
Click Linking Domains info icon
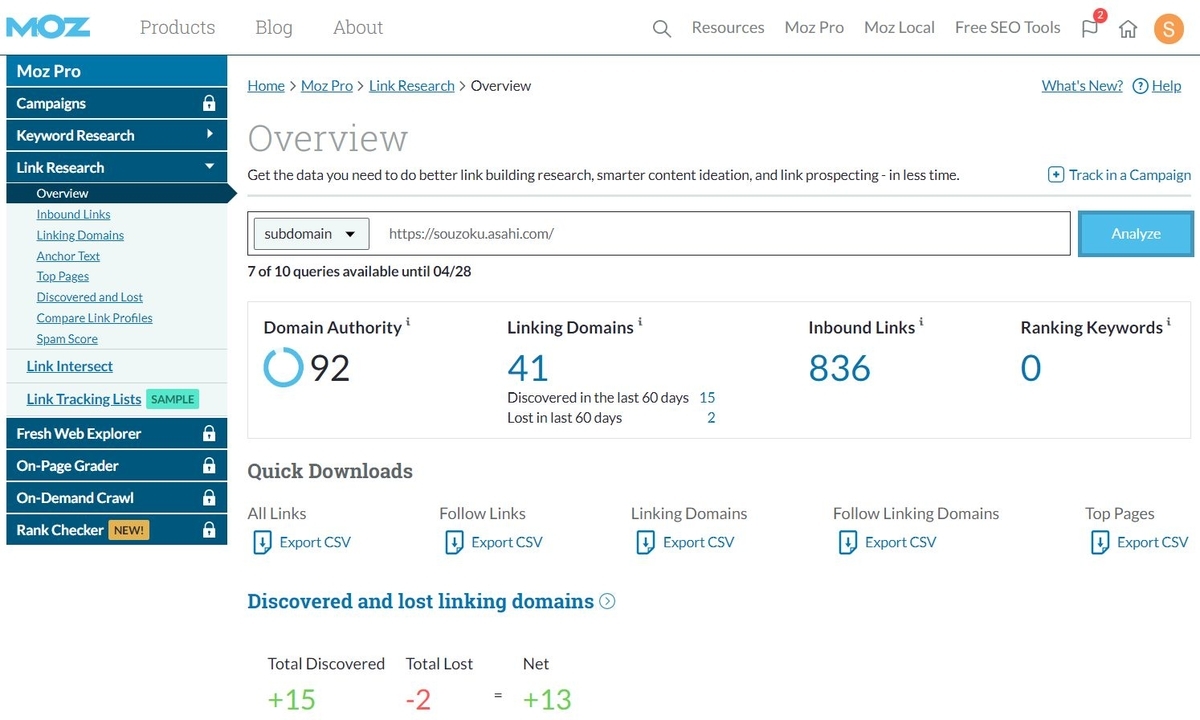pos(640,322)
